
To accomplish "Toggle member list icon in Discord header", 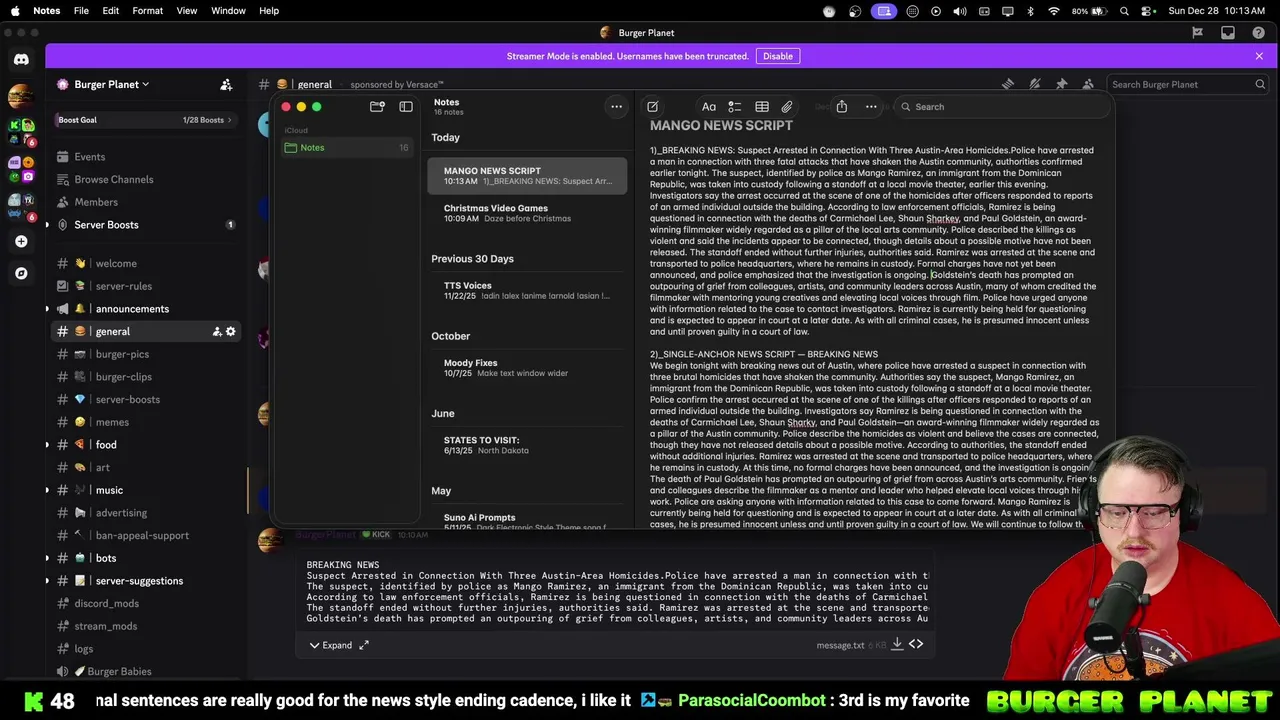I will [x=1088, y=85].
